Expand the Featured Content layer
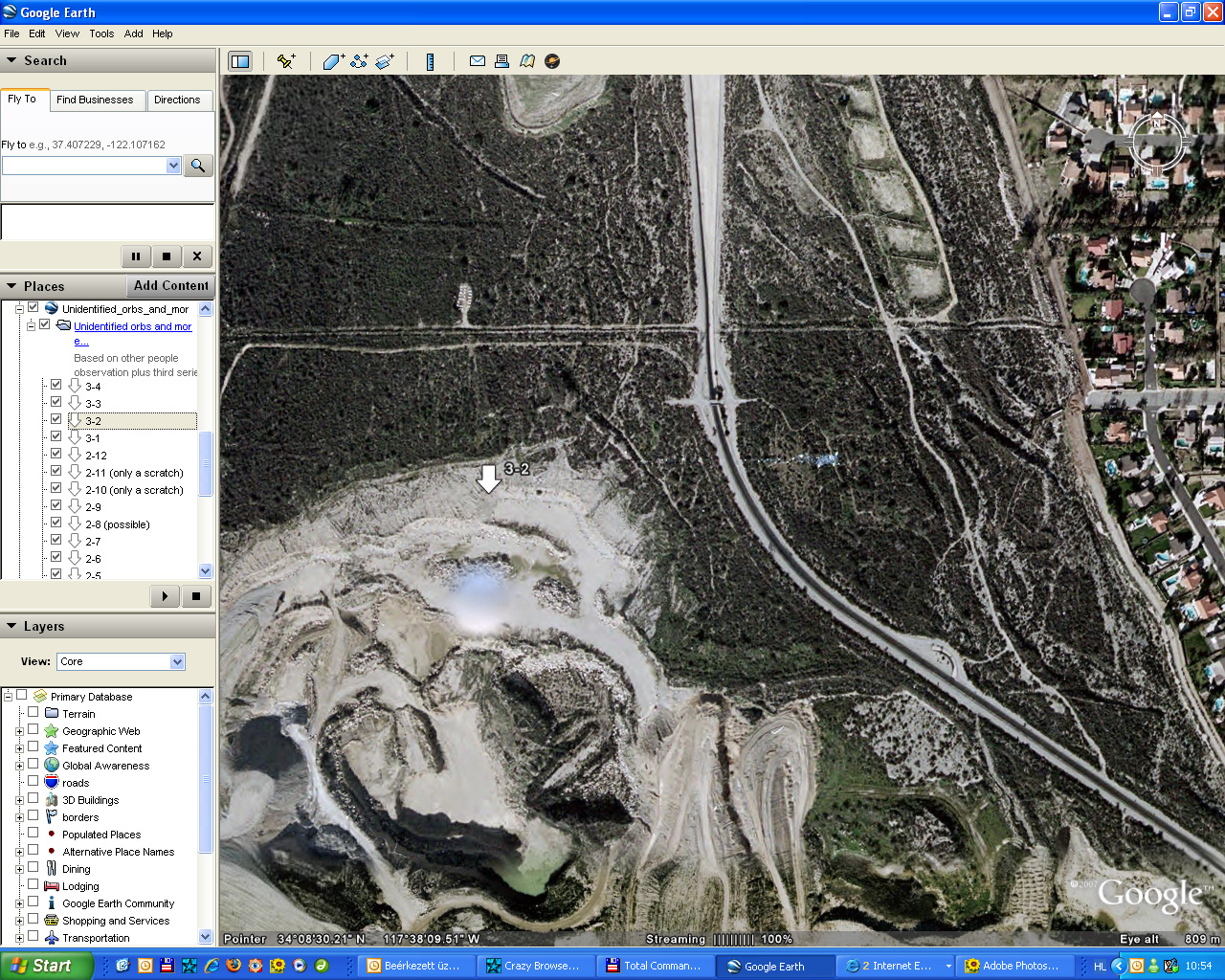Image resolution: width=1225 pixels, height=980 pixels. pos(19,748)
